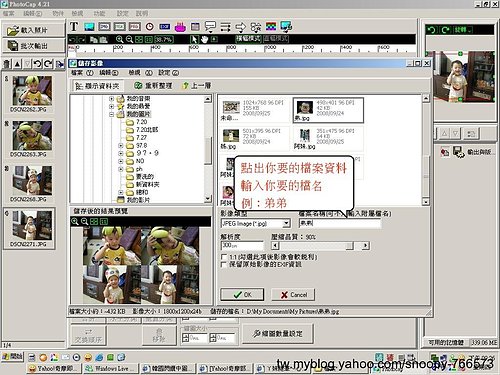Select the text T tool icon
Screen dimensions: 500x375
click(74, 26)
